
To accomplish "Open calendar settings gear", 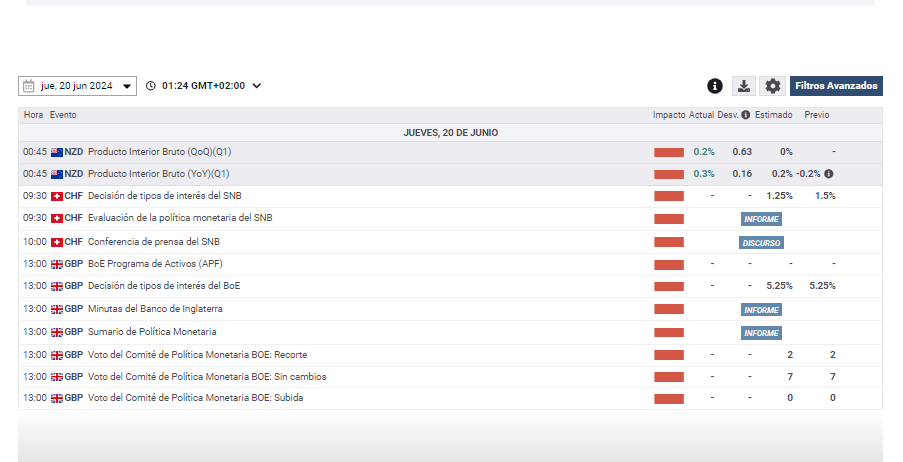I will coord(772,86).
